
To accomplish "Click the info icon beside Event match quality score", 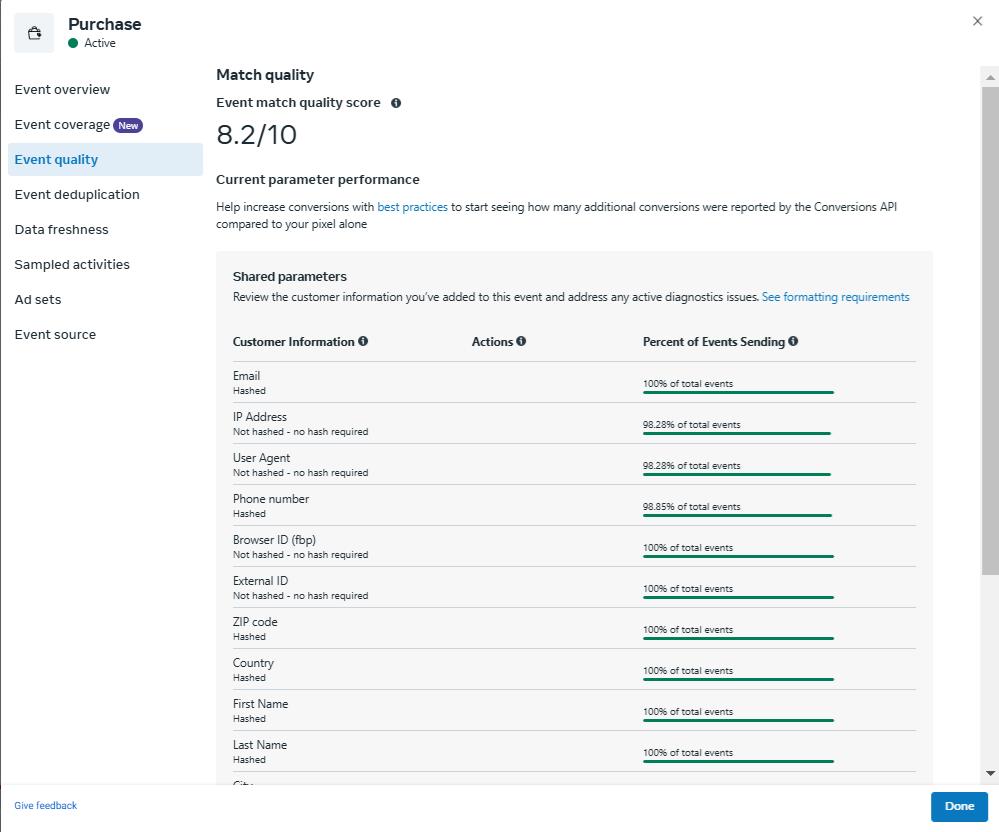I will pos(396,103).
